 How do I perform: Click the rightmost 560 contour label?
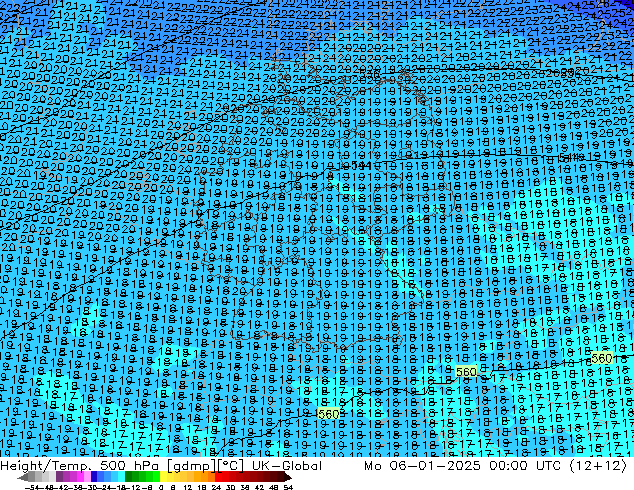601,359
